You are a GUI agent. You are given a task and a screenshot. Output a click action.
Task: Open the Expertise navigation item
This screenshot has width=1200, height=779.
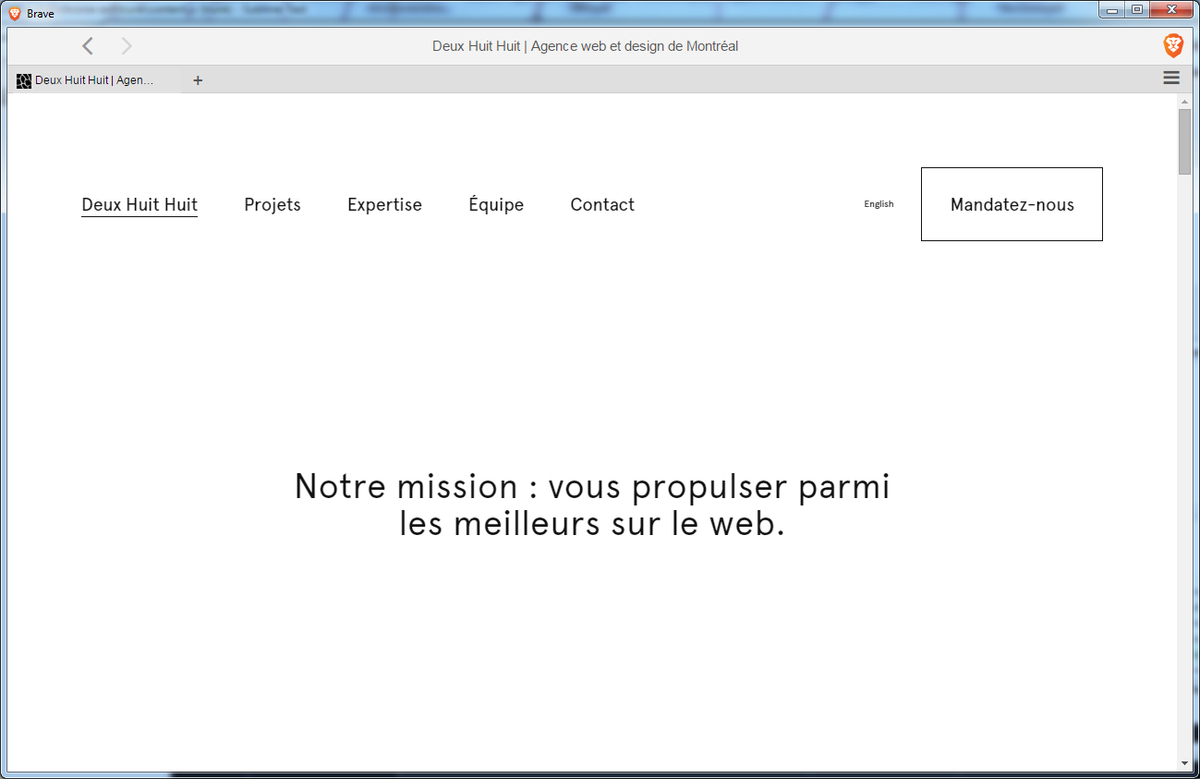[x=384, y=204]
